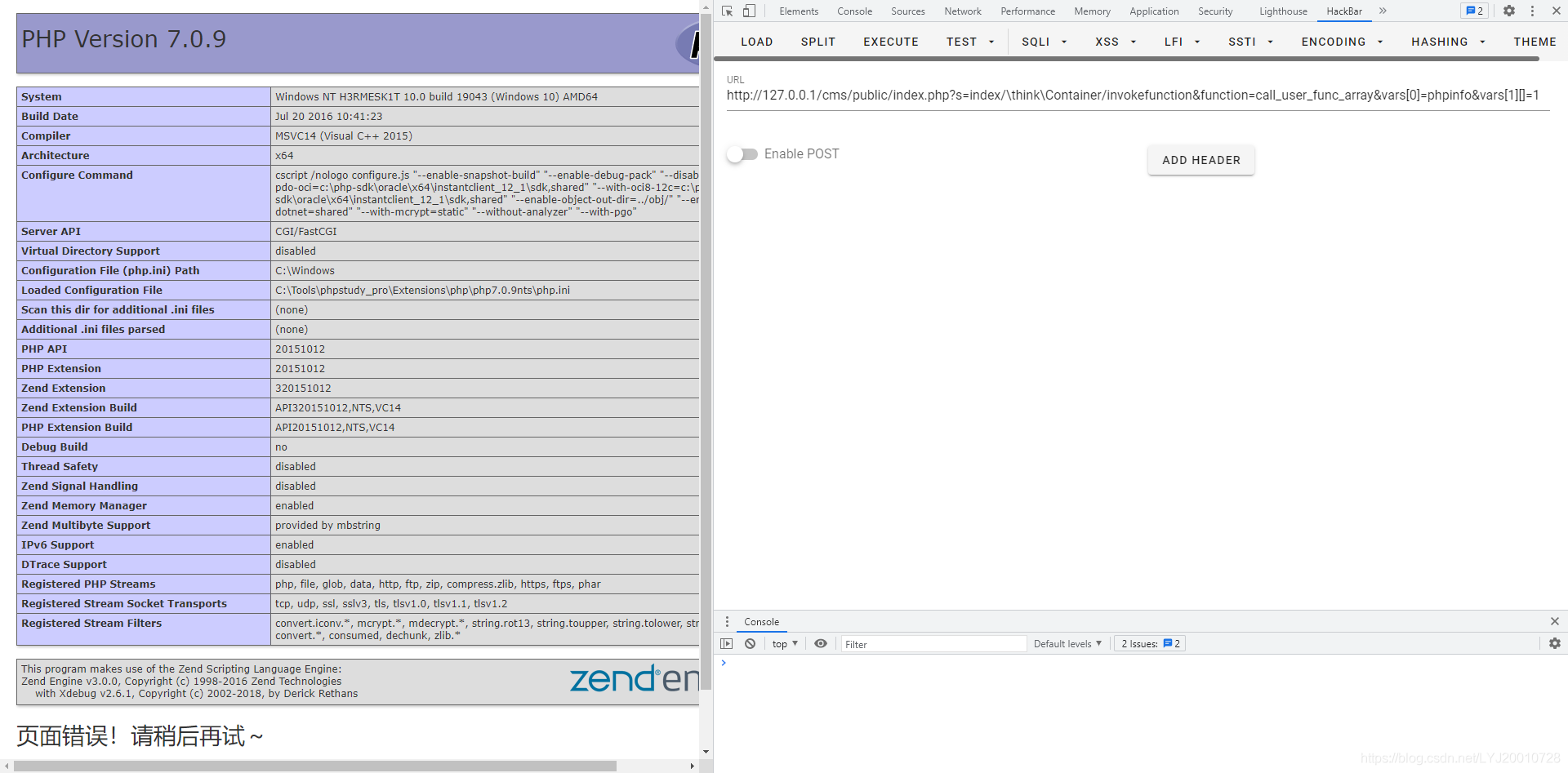1568x773 pixels.
Task: Close the DevTools panel
Action: point(1556,11)
